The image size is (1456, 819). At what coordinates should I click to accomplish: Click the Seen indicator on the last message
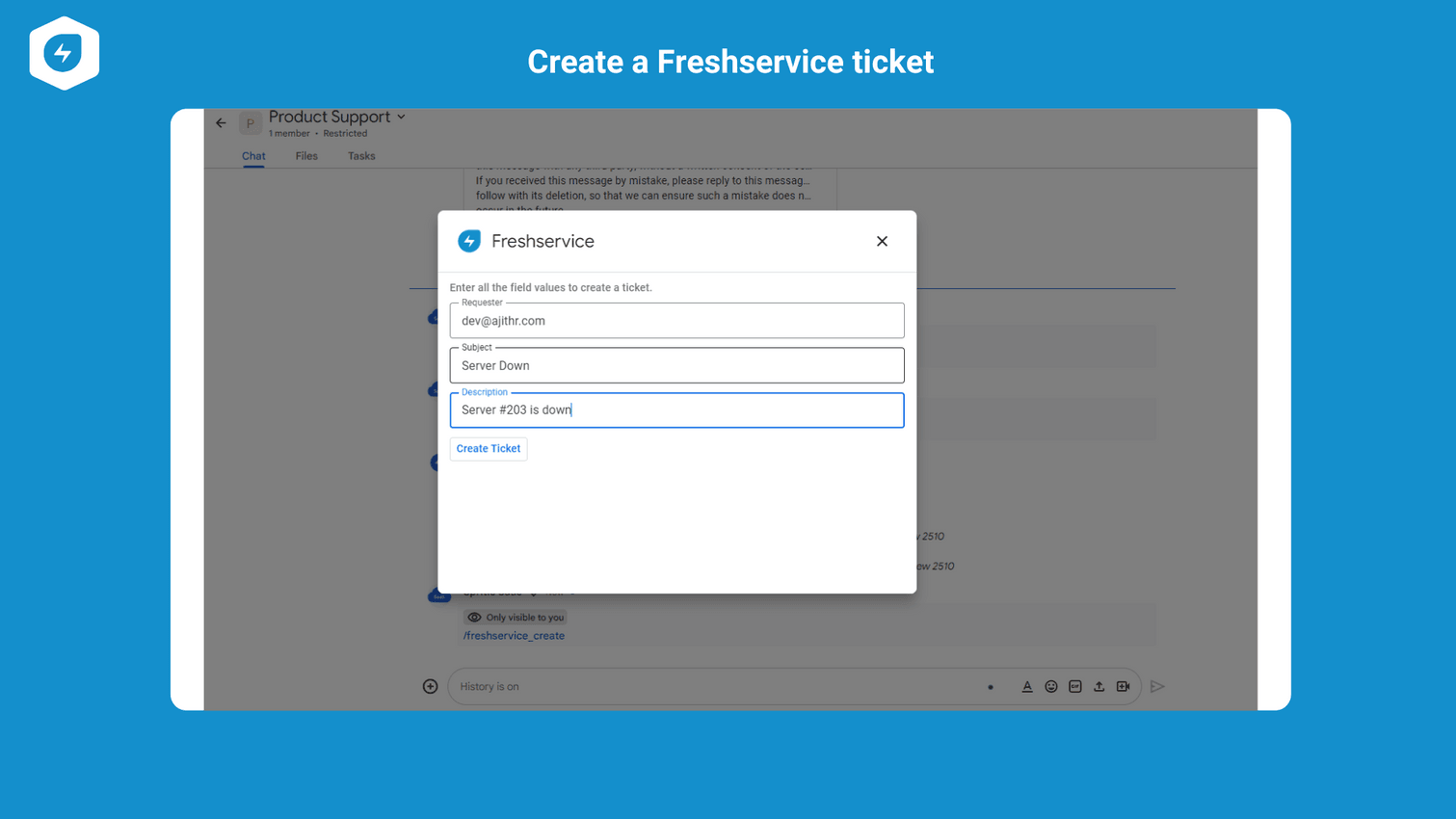click(x=439, y=594)
